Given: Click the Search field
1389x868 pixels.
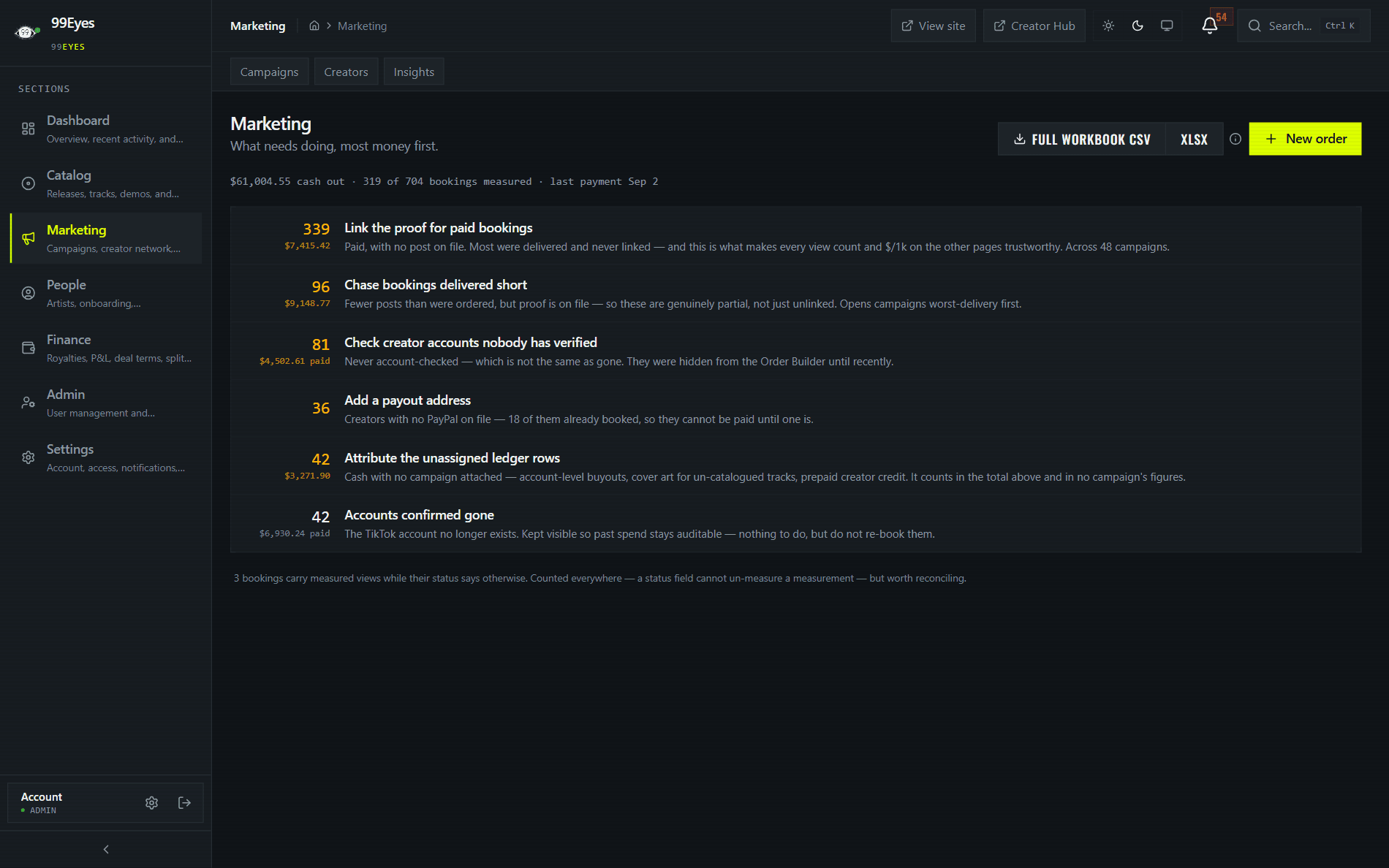Looking at the screenshot, I should [x=1303, y=26].
